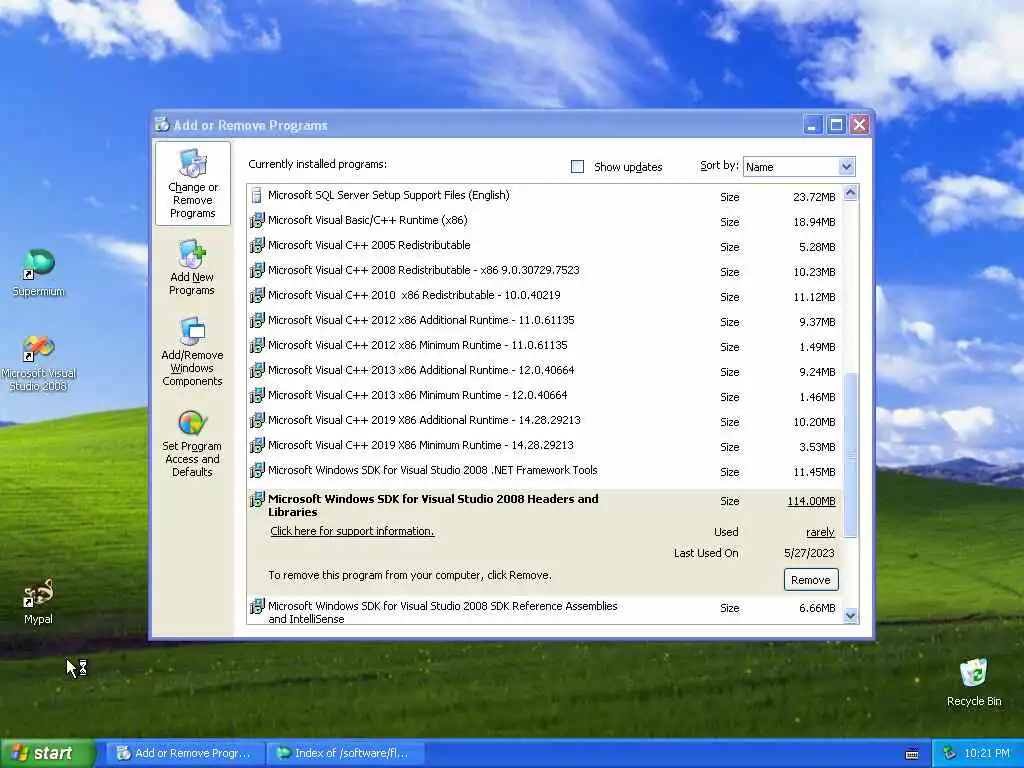Click icon of SDK Reference Assemblies and IntelliSense
Screen dimensions: 1024x768
(257, 607)
